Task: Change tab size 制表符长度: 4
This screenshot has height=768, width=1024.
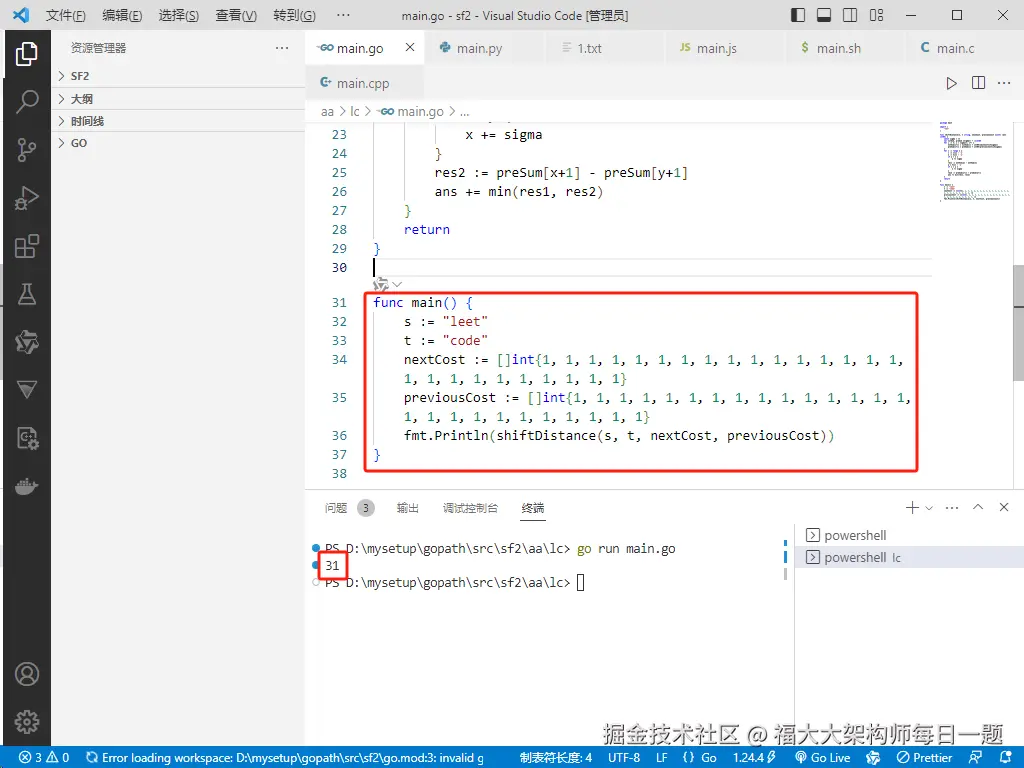Action: pyautogui.click(x=556, y=758)
